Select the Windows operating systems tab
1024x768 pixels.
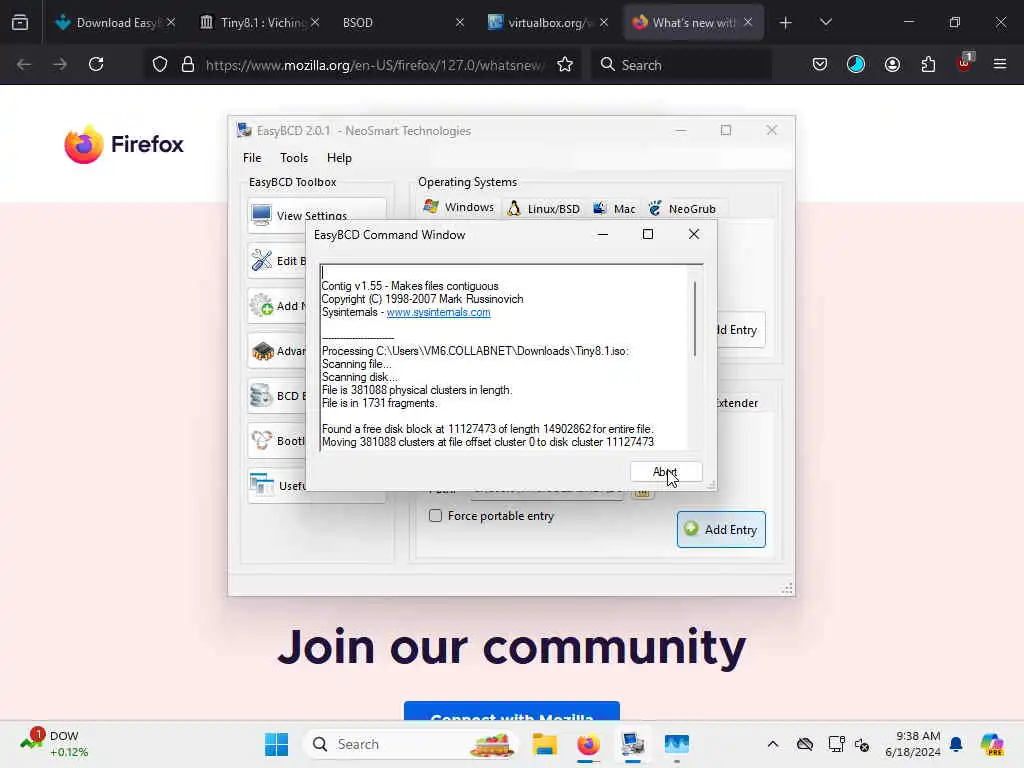[x=458, y=208]
